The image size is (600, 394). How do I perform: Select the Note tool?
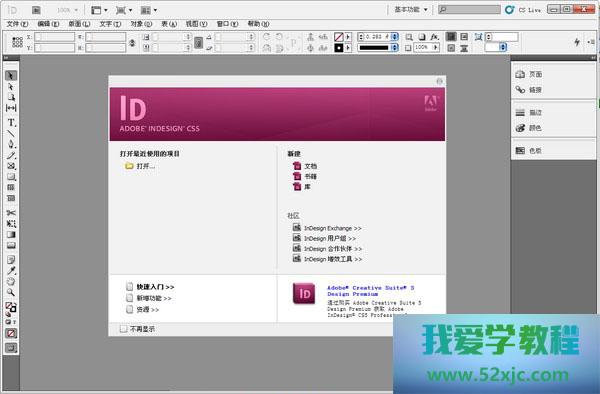coord(11,260)
